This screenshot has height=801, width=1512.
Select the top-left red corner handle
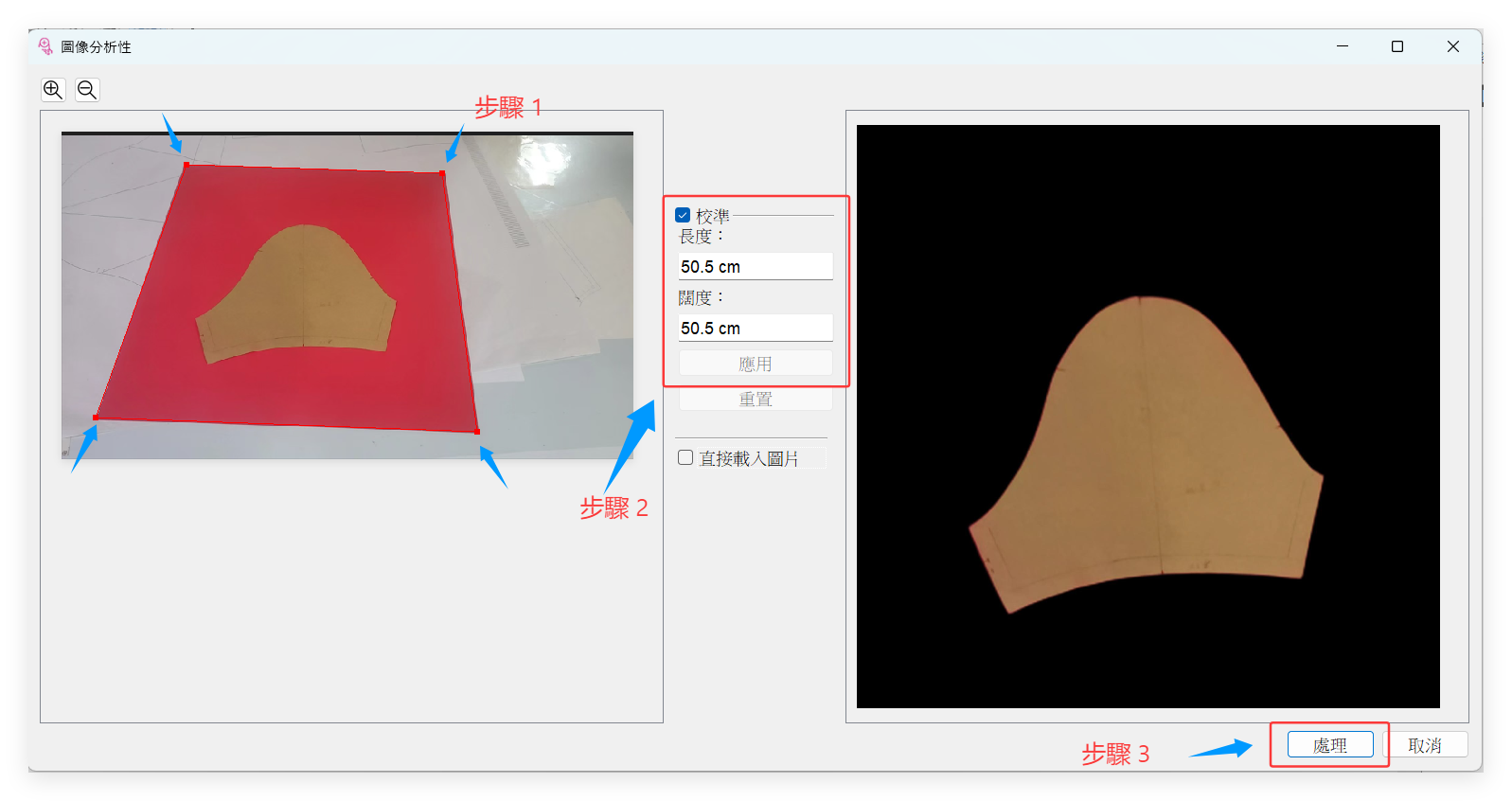point(187,166)
